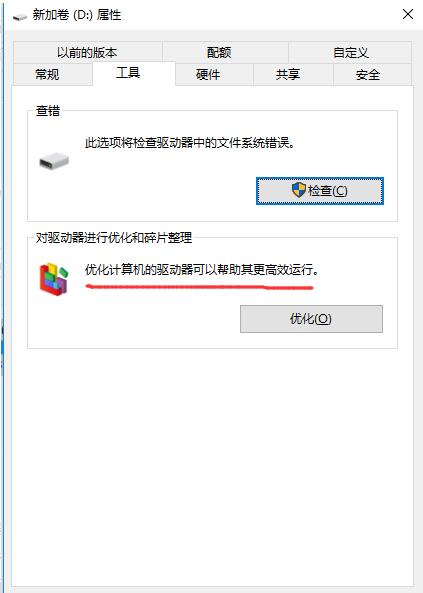Close the 新加卷 (D:) 属性 dialog
This screenshot has height=593, width=423.
(407, 15)
